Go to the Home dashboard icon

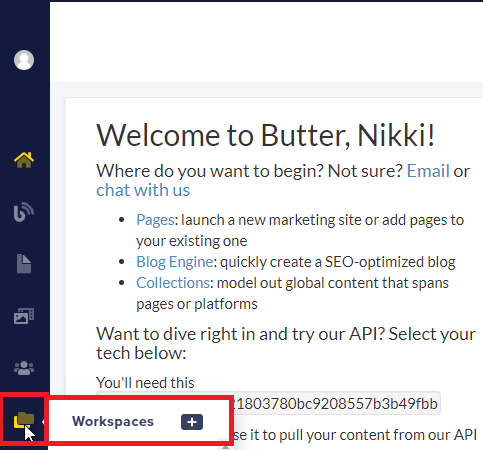24,160
